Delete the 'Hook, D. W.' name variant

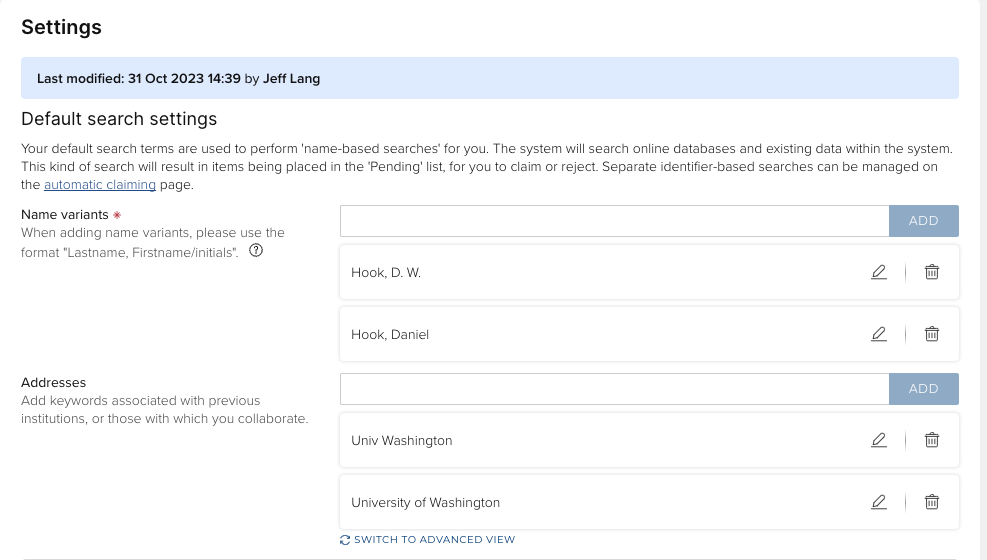(x=932, y=272)
